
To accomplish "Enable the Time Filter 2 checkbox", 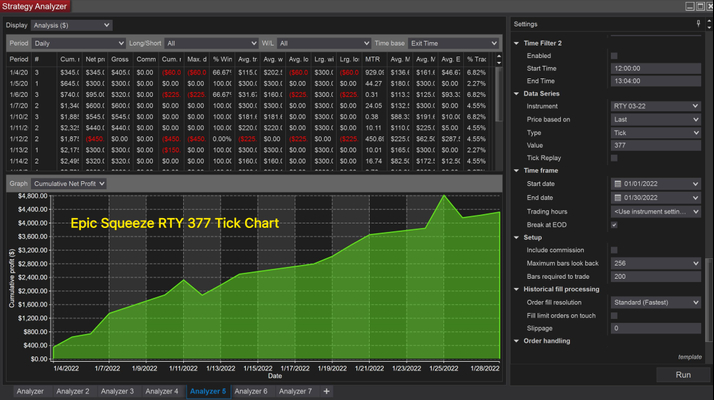I will click(614, 56).
